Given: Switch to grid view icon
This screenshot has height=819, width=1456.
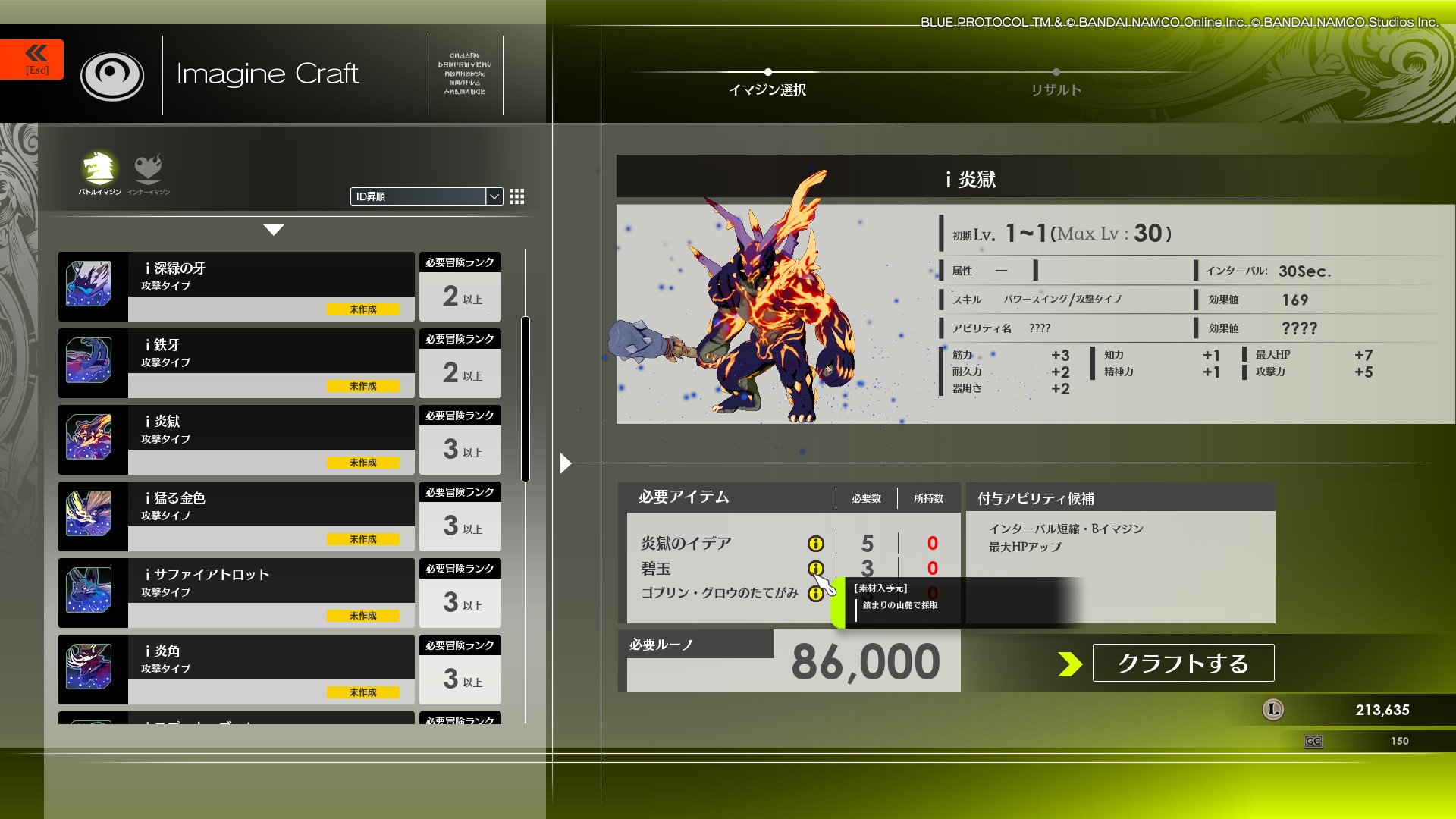Looking at the screenshot, I should click(x=516, y=196).
